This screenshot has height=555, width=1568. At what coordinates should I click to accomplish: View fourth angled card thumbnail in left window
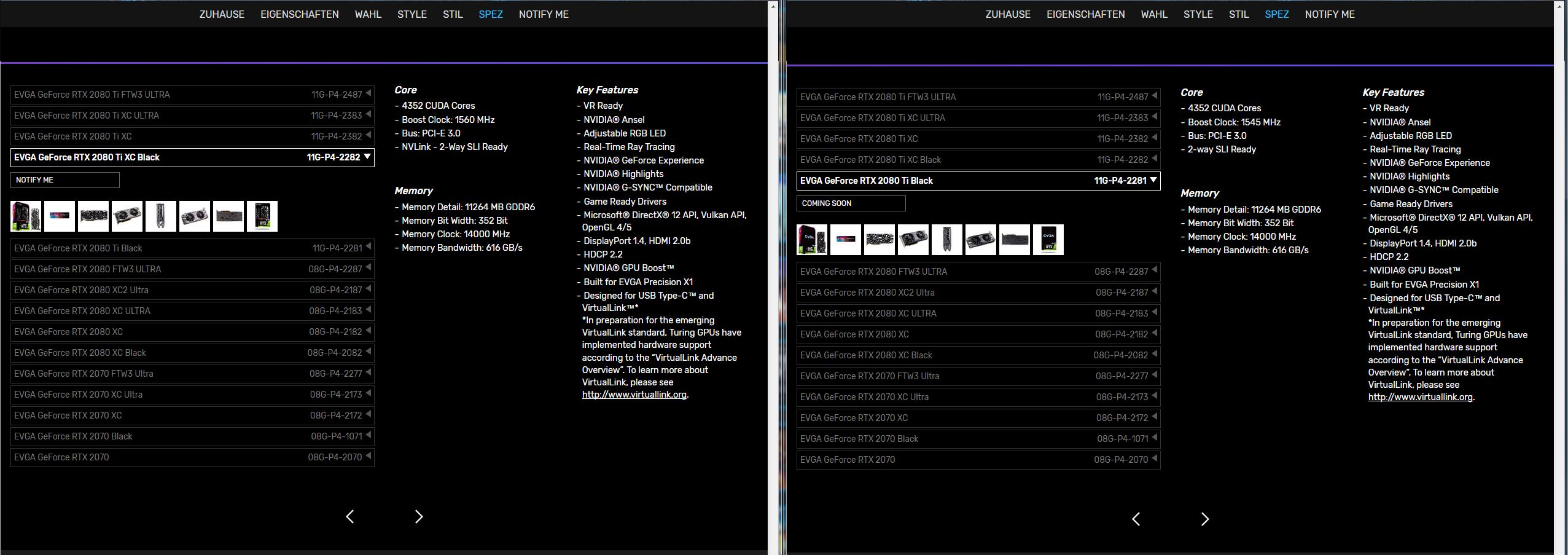pyautogui.click(x=127, y=216)
